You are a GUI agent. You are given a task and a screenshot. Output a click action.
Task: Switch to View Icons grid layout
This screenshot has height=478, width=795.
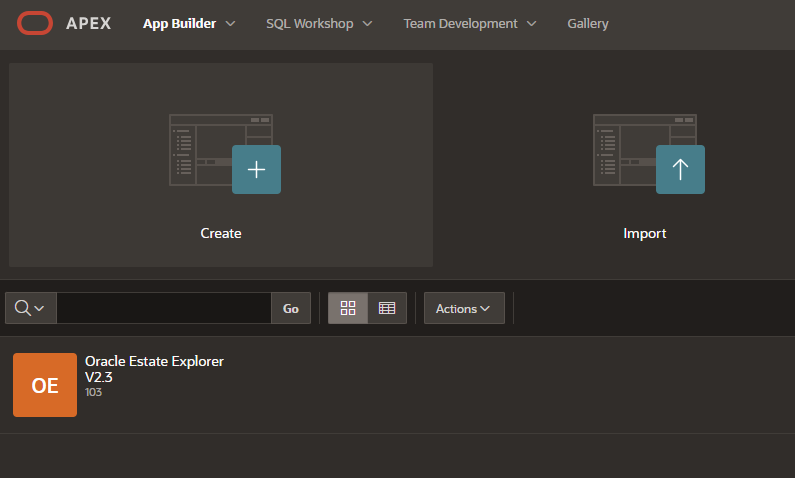348,308
